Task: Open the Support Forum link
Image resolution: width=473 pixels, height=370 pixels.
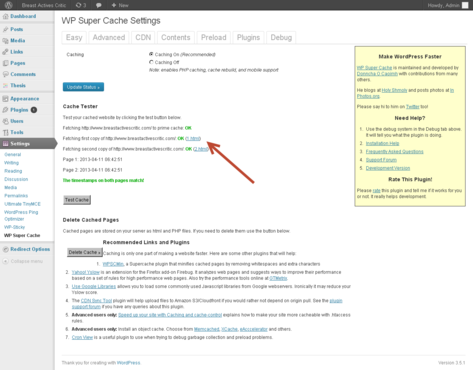Action: tap(381, 160)
